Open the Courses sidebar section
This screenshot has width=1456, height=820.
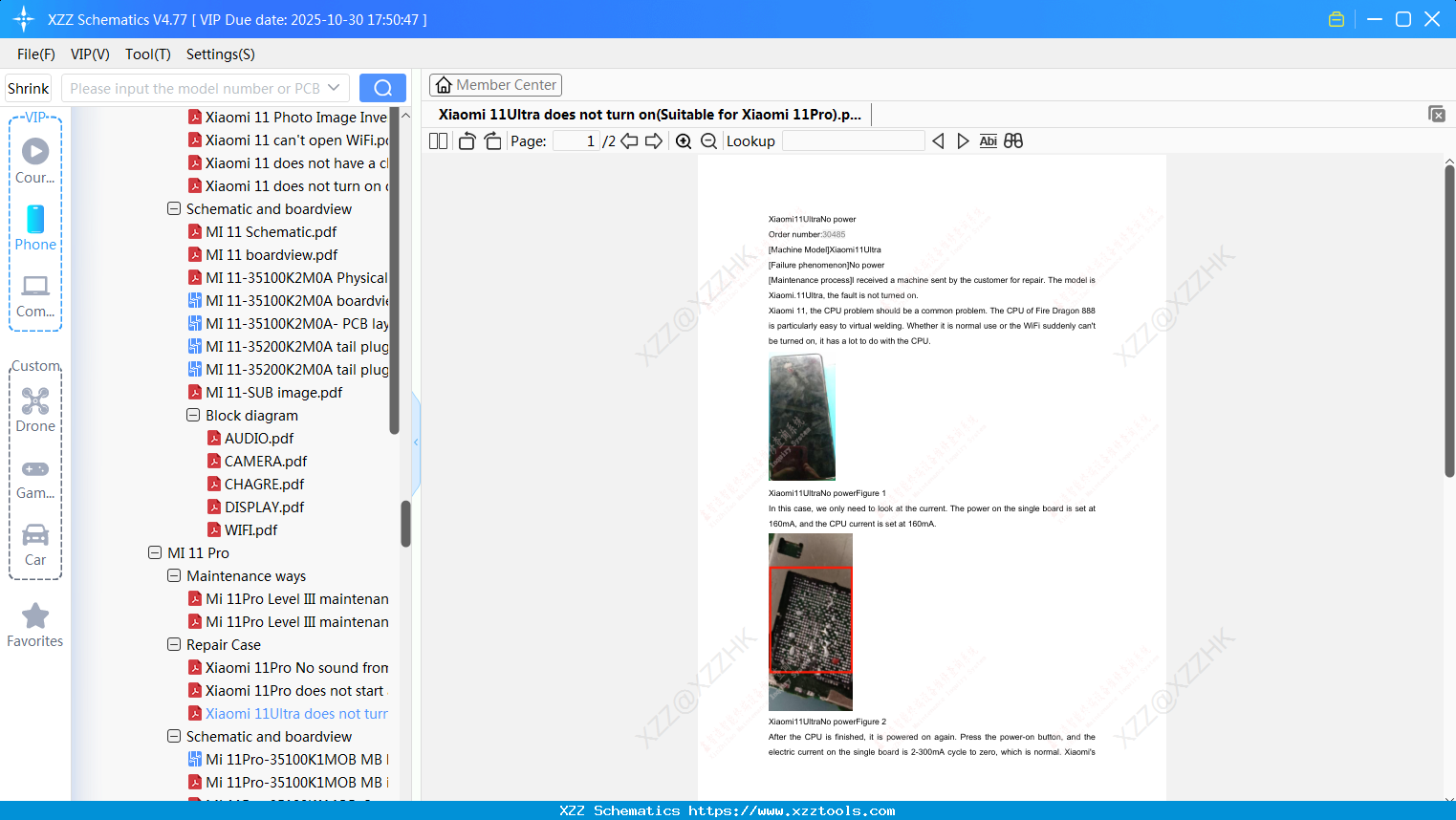click(35, 161)
